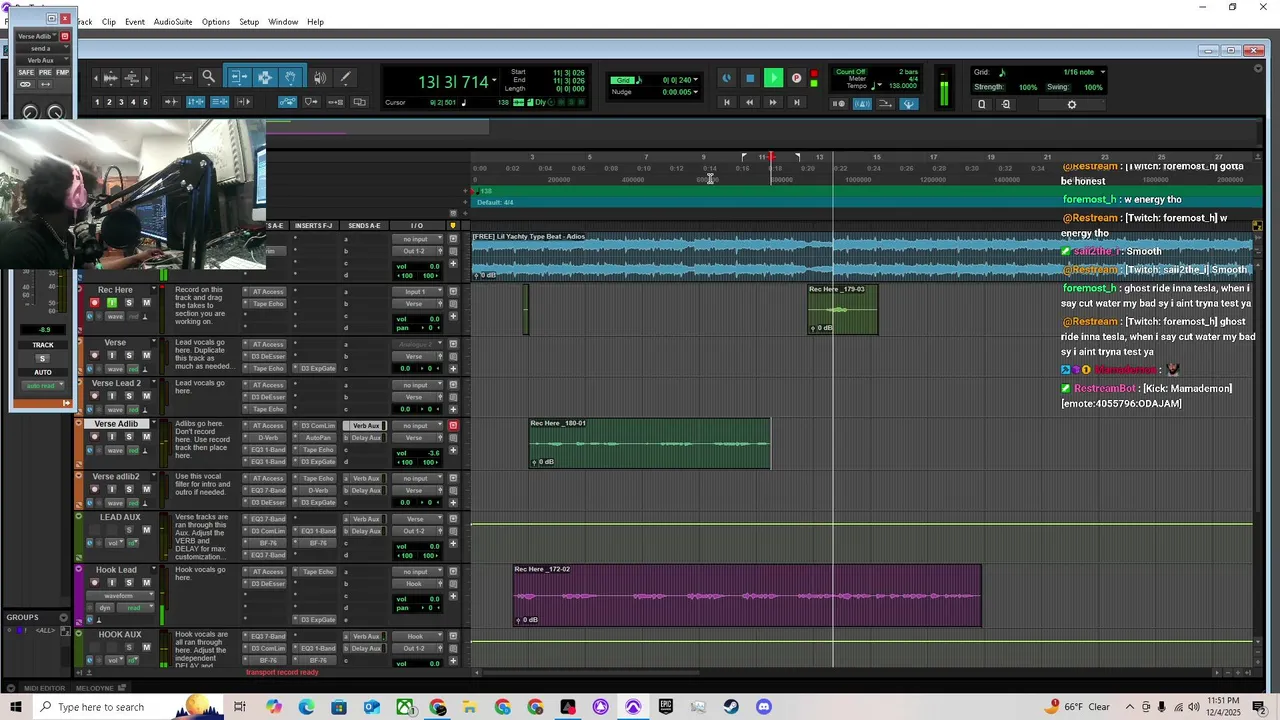Click the SAFE button in send window
The height and width of the screenshot is (720, 1280).
tap(26, 73)
